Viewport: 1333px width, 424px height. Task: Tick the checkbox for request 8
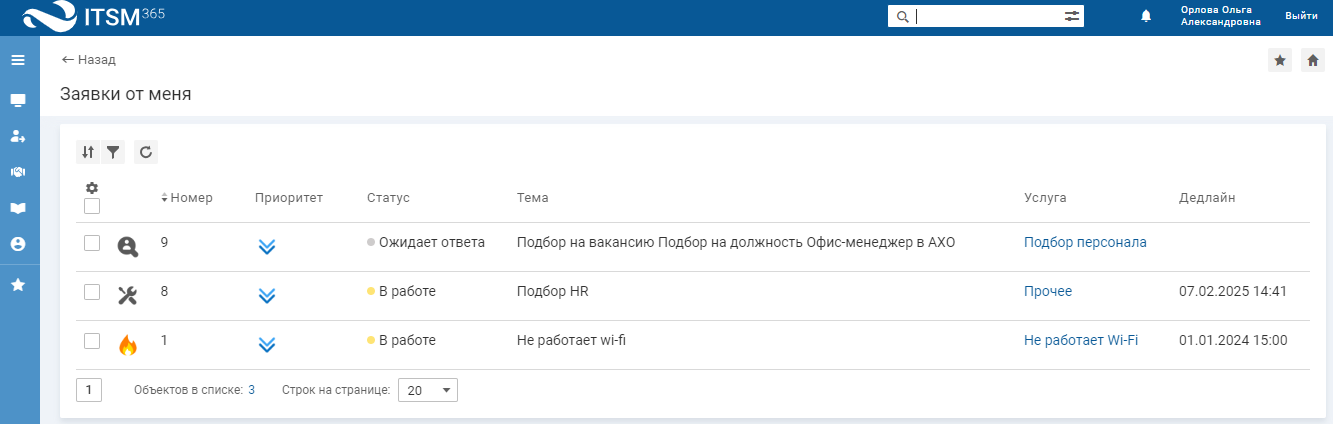click(92, 292)
